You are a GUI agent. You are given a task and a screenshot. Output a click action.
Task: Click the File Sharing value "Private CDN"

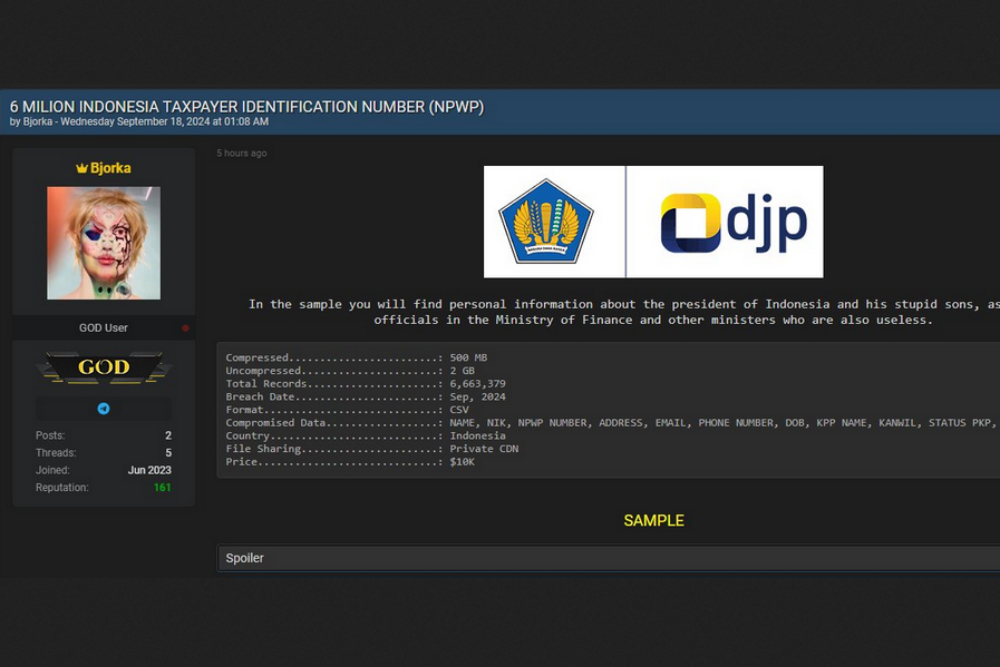pyautogui.click(x=484, y=448)
